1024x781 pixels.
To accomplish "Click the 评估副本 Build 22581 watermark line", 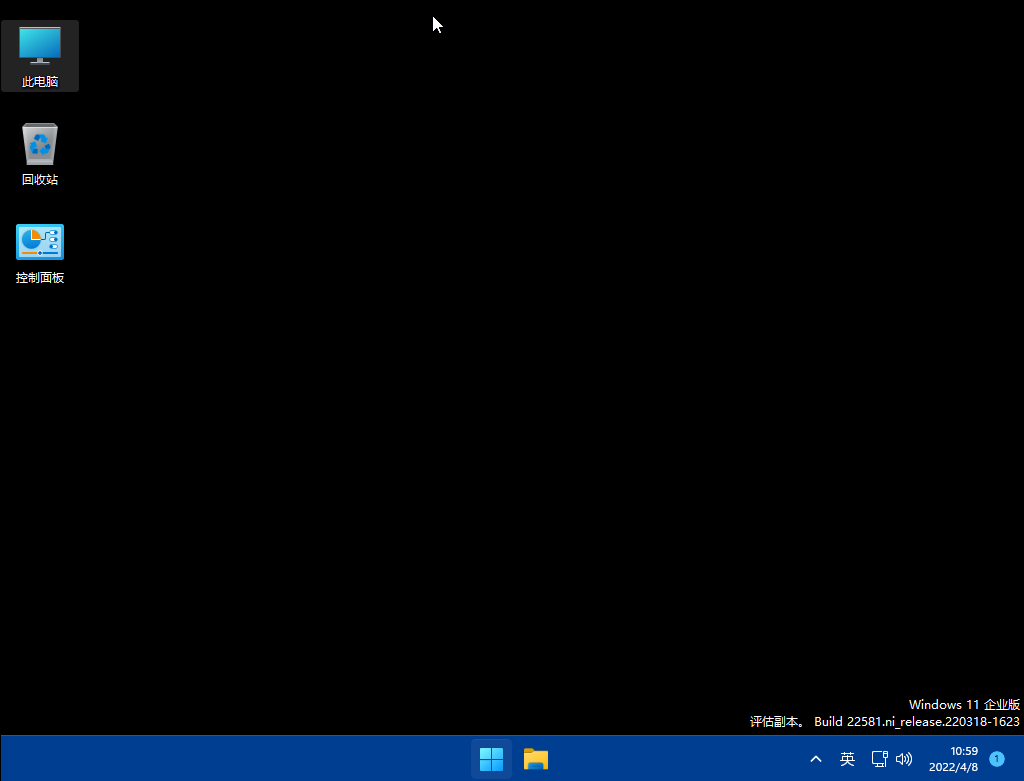I will pos(884,721).
